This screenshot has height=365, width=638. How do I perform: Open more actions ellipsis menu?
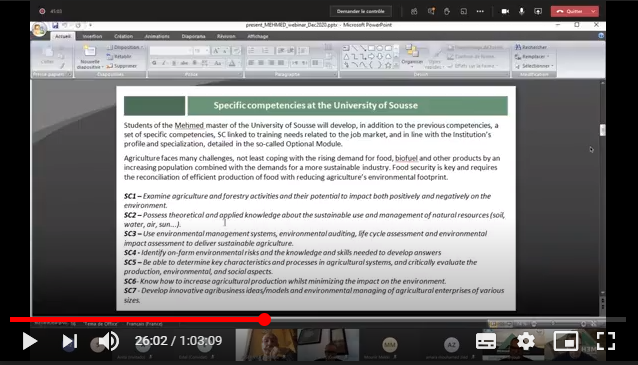point(480,11)
